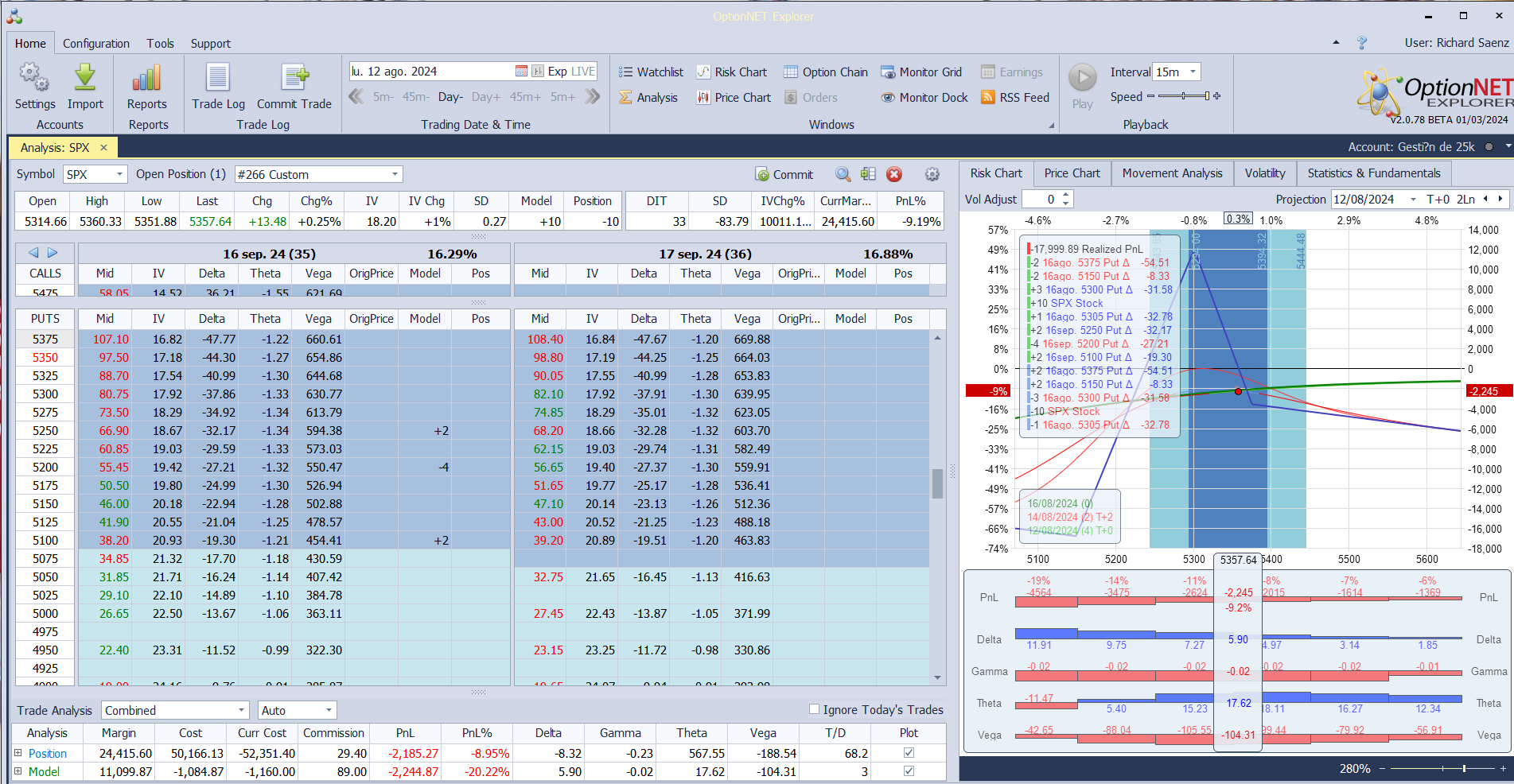Viewport: 1514px width, 784px height.
Task: Open the Trade Log icon
Action: point(218,79)
